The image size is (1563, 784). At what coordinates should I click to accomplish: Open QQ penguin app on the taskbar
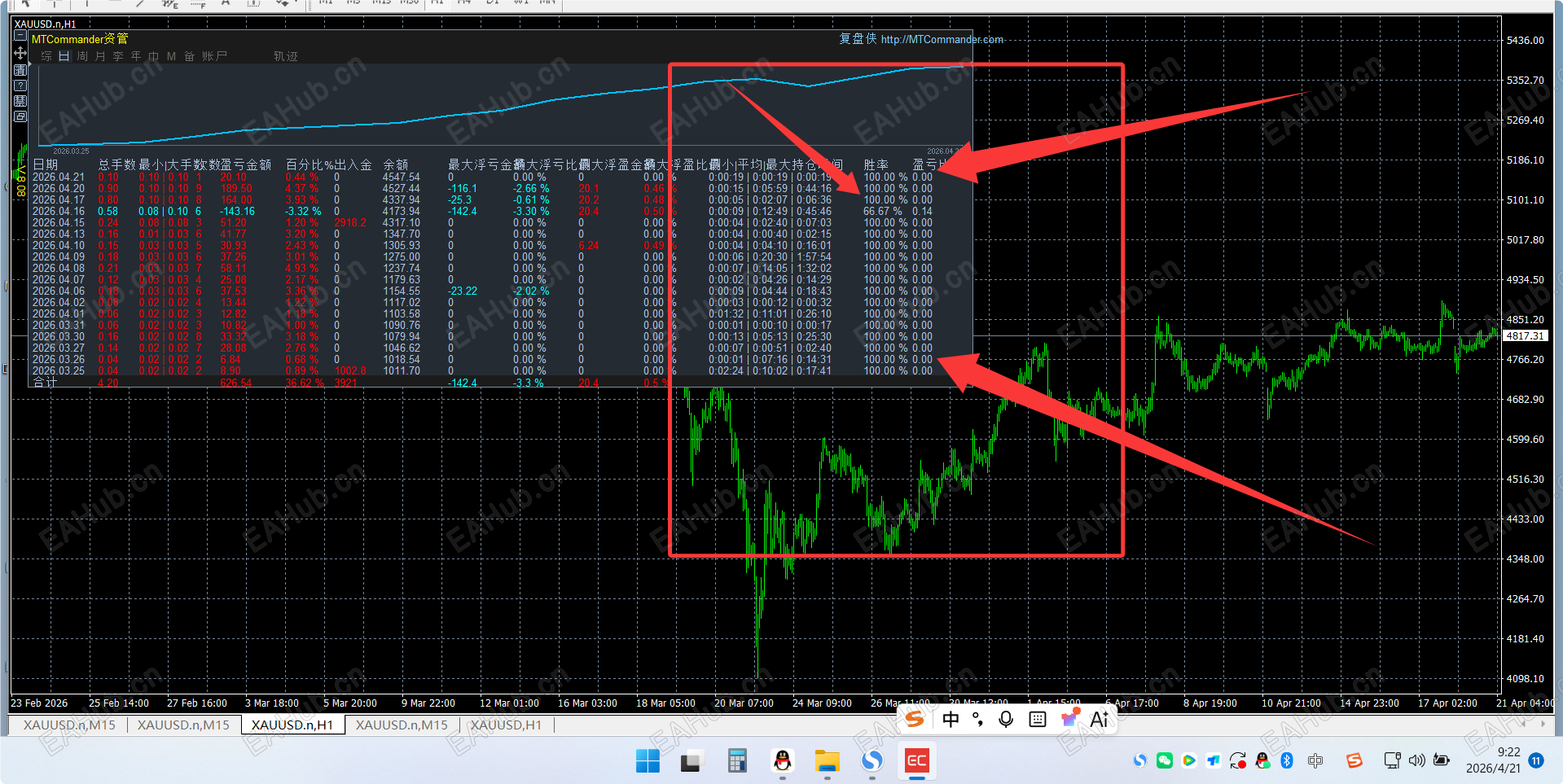click(783, 761)
